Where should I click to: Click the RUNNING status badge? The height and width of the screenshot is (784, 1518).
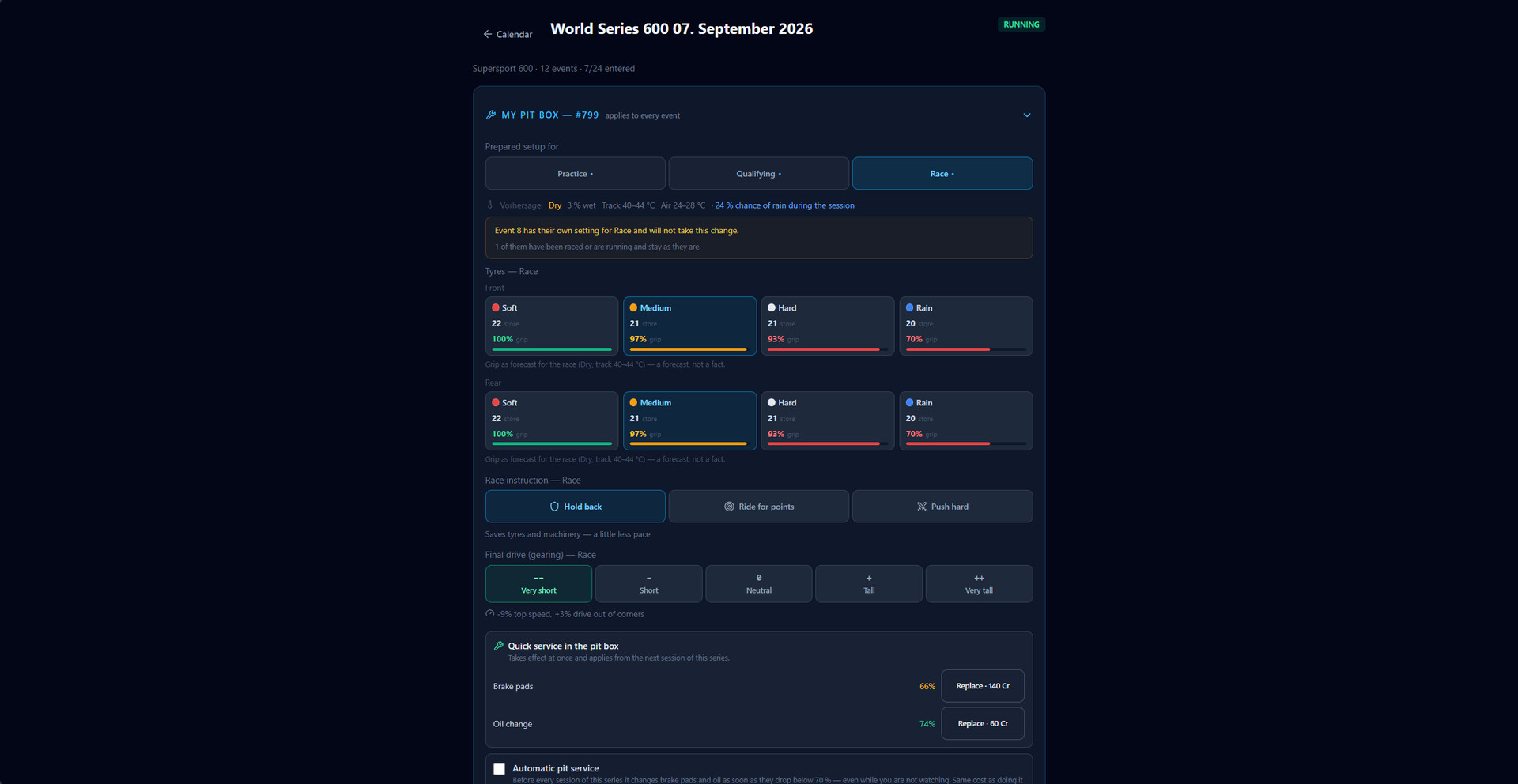pos(1021,24)
